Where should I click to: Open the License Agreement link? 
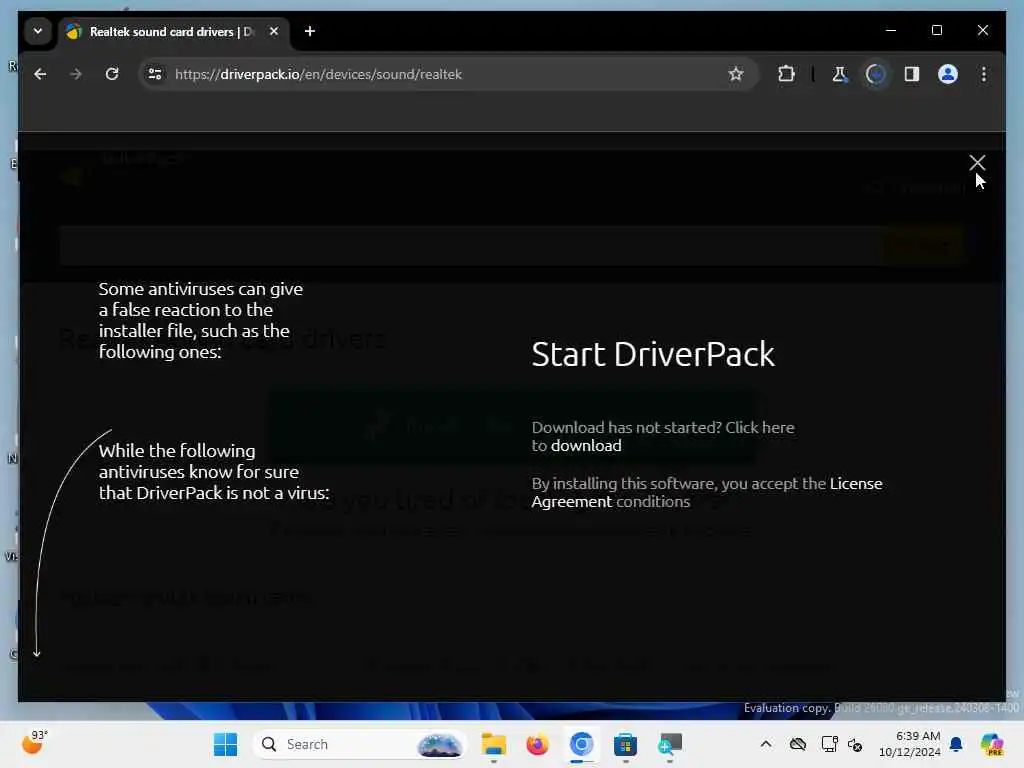707,492
